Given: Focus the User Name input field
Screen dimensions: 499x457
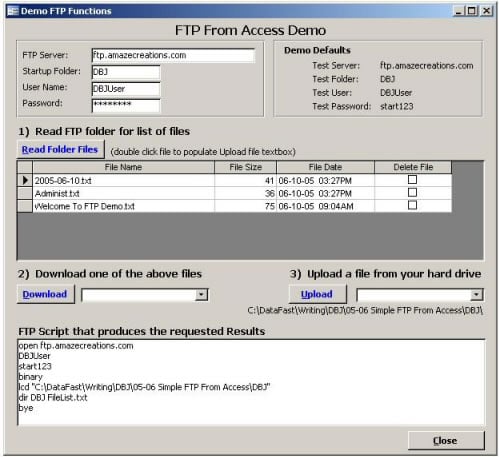Looking at the screenshot, I should (126, 89).
